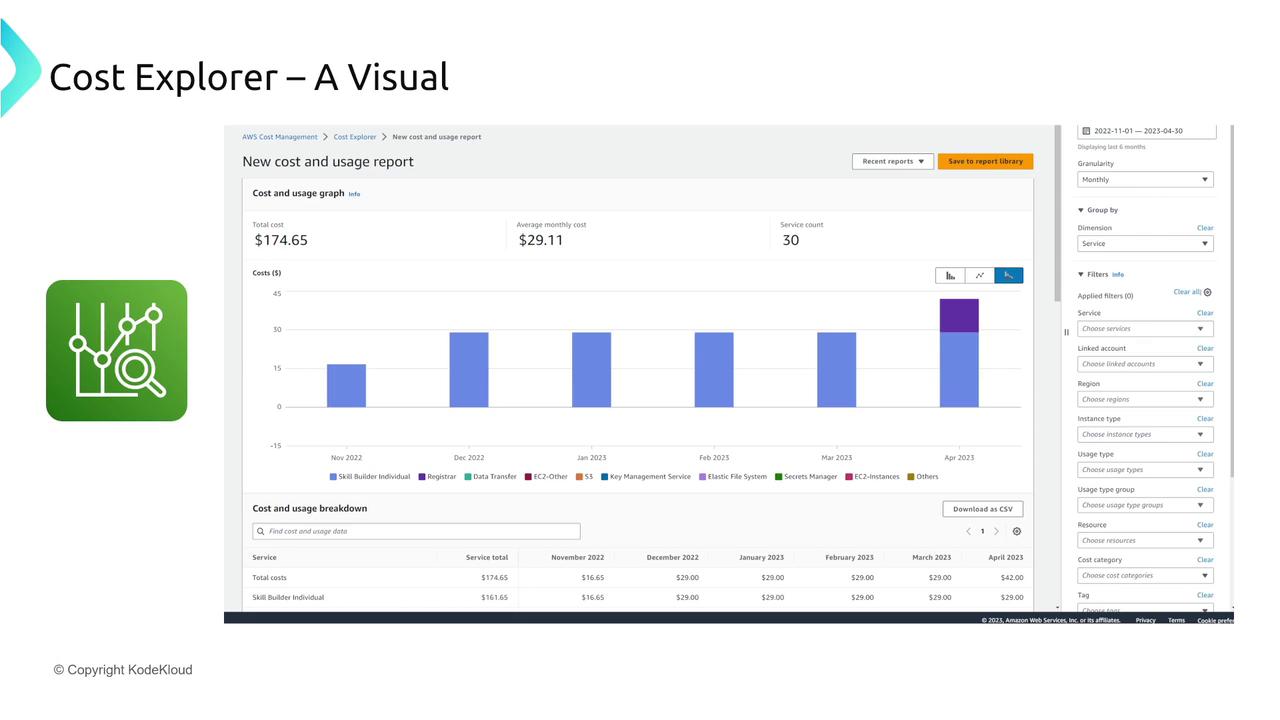1280x720 pixels.
Task: Open the Choose regions dropdown
Action: pos(1145,399)
